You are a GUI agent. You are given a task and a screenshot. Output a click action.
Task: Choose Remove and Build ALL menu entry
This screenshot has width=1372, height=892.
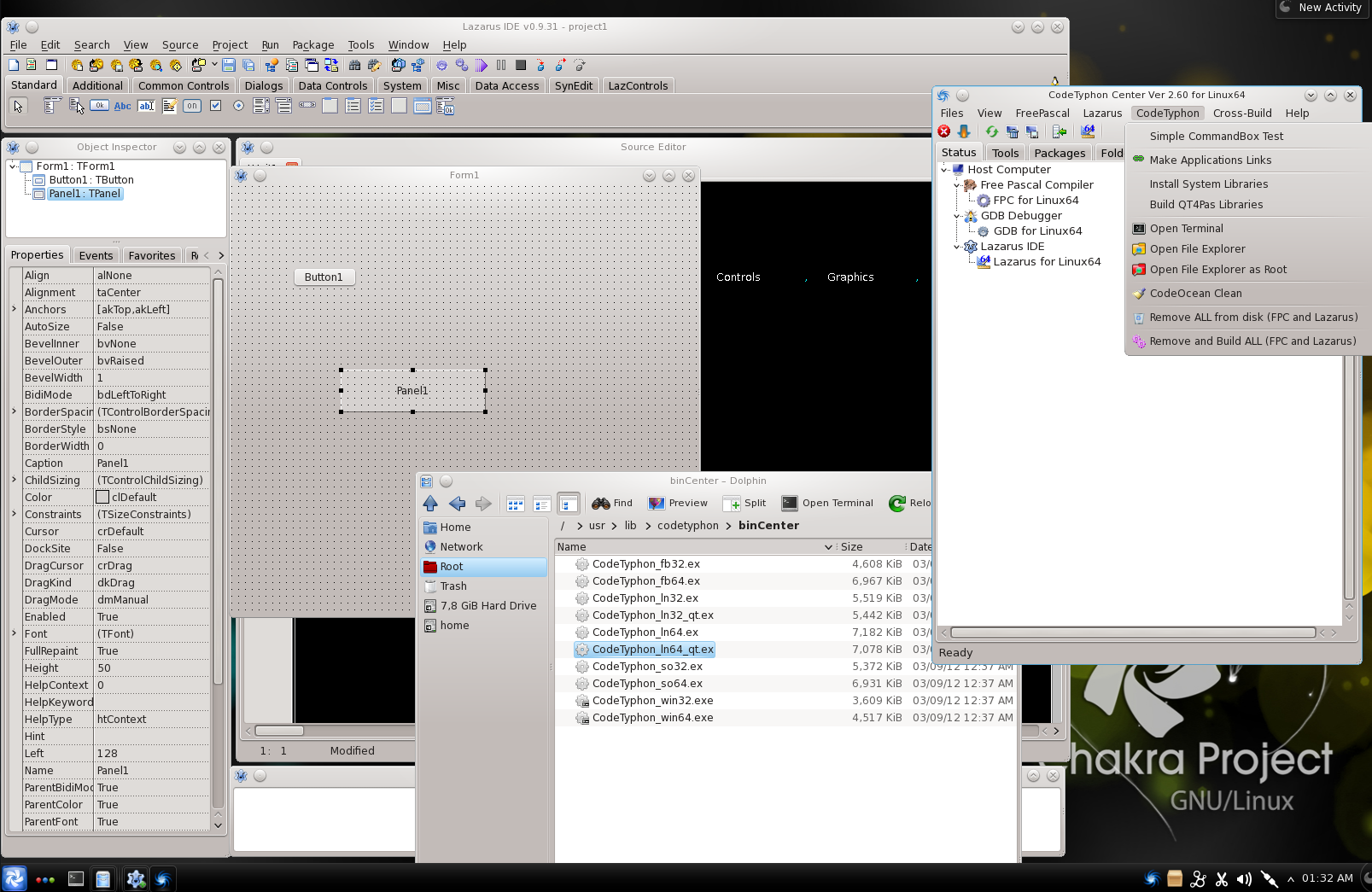point(1252,341)
